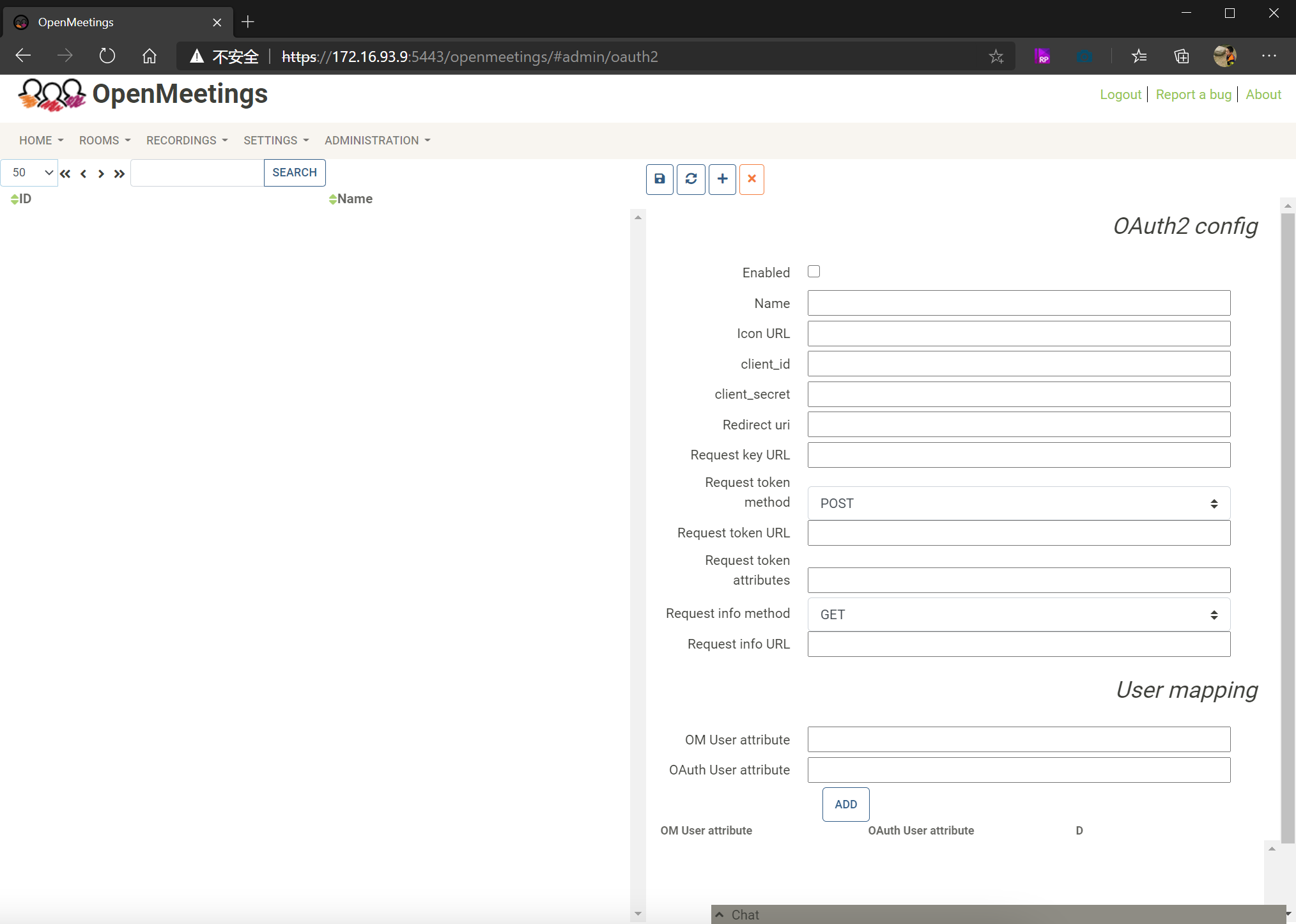Jump to last page of results
Image resolution: width=1296 pixels, height=924 pixels.
120,174
